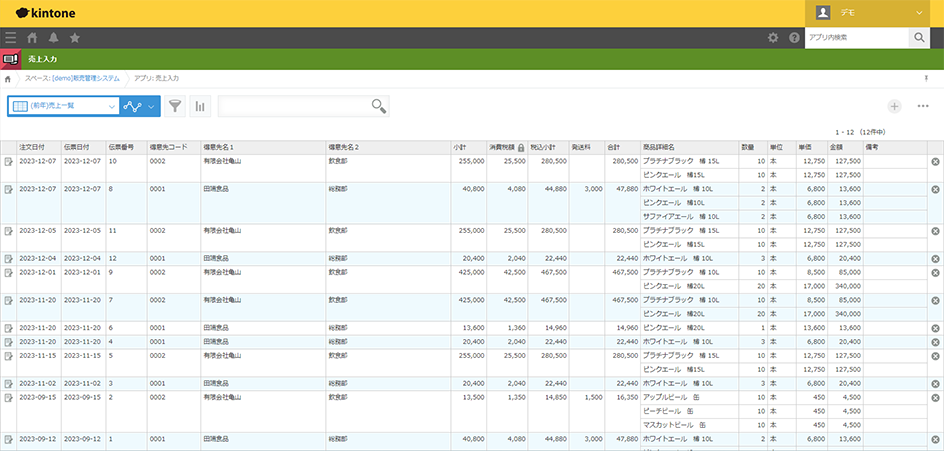Click the 顧客先名1 column header
The image size is (944, 451).
coord(218,147)
